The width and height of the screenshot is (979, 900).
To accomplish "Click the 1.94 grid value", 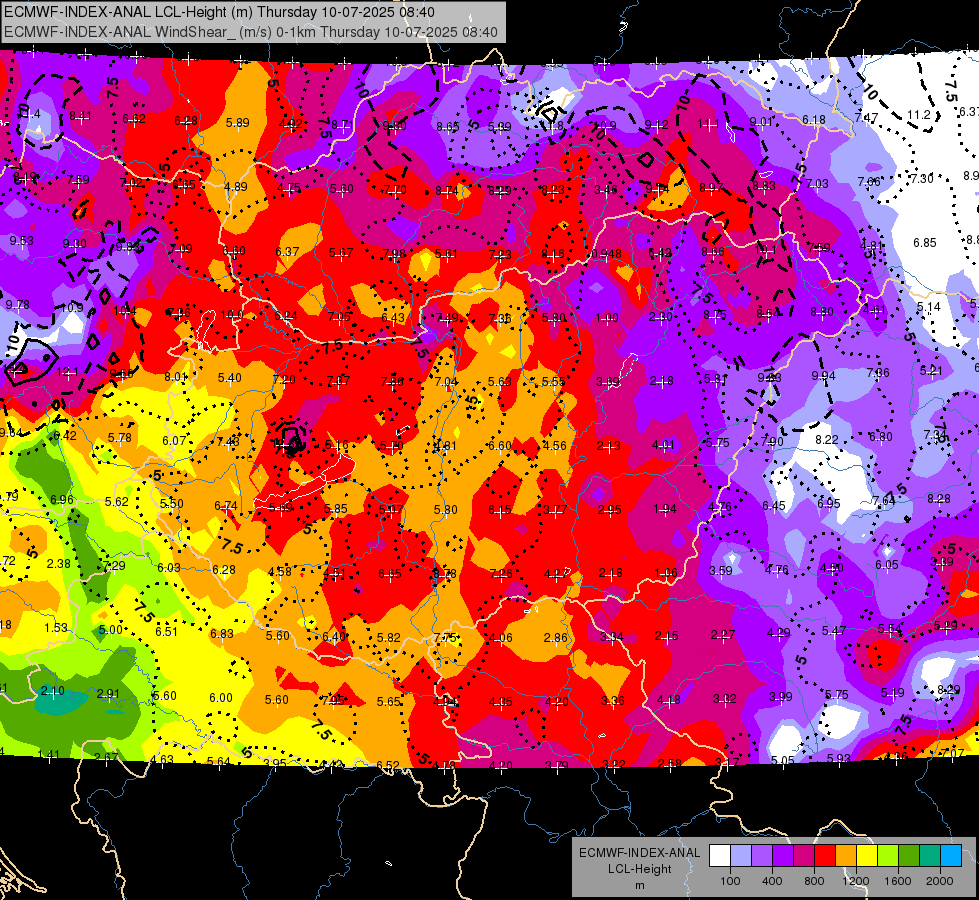I will click(x=664, y=508).
